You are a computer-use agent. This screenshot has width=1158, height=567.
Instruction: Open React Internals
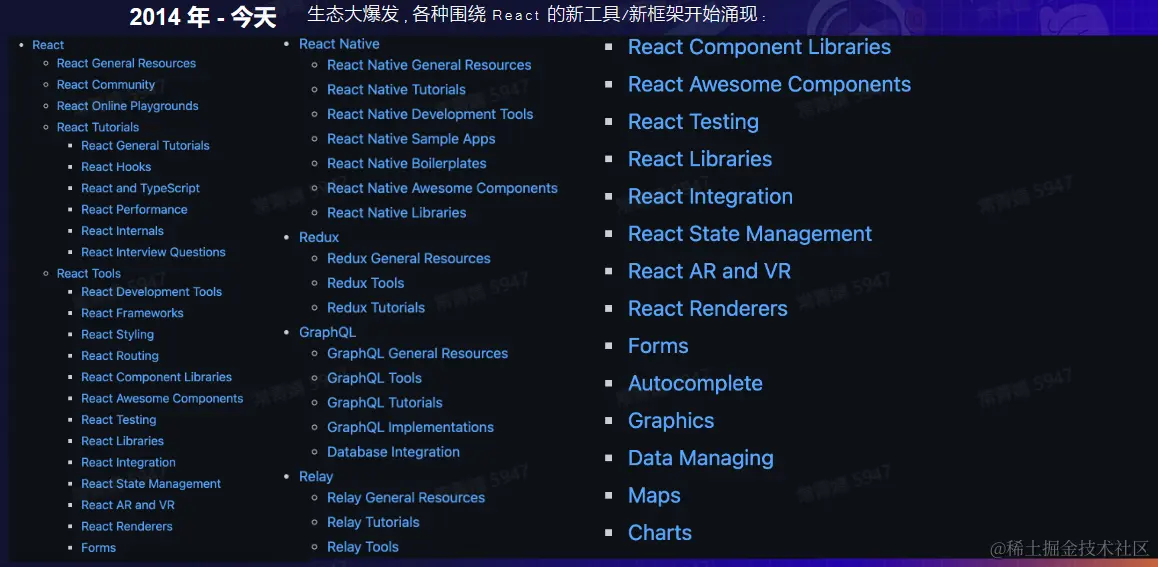(x=123, y=231)
